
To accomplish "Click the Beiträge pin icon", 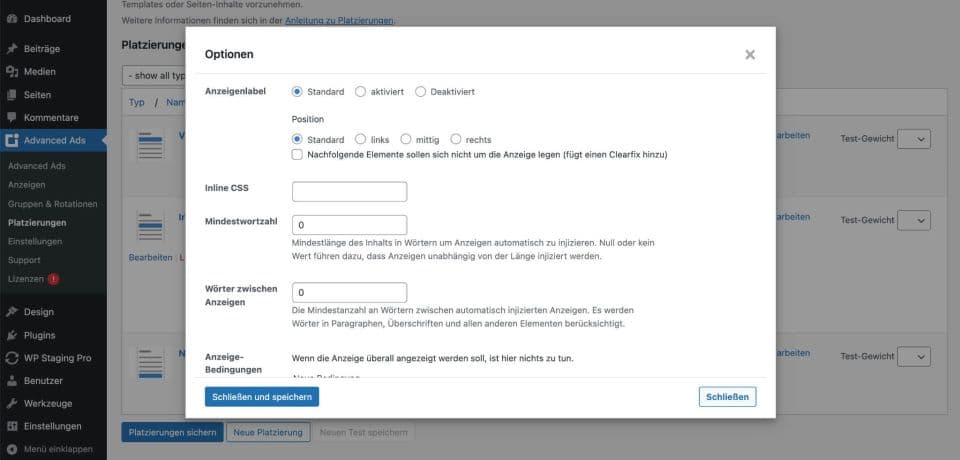I will coord(12,49).
